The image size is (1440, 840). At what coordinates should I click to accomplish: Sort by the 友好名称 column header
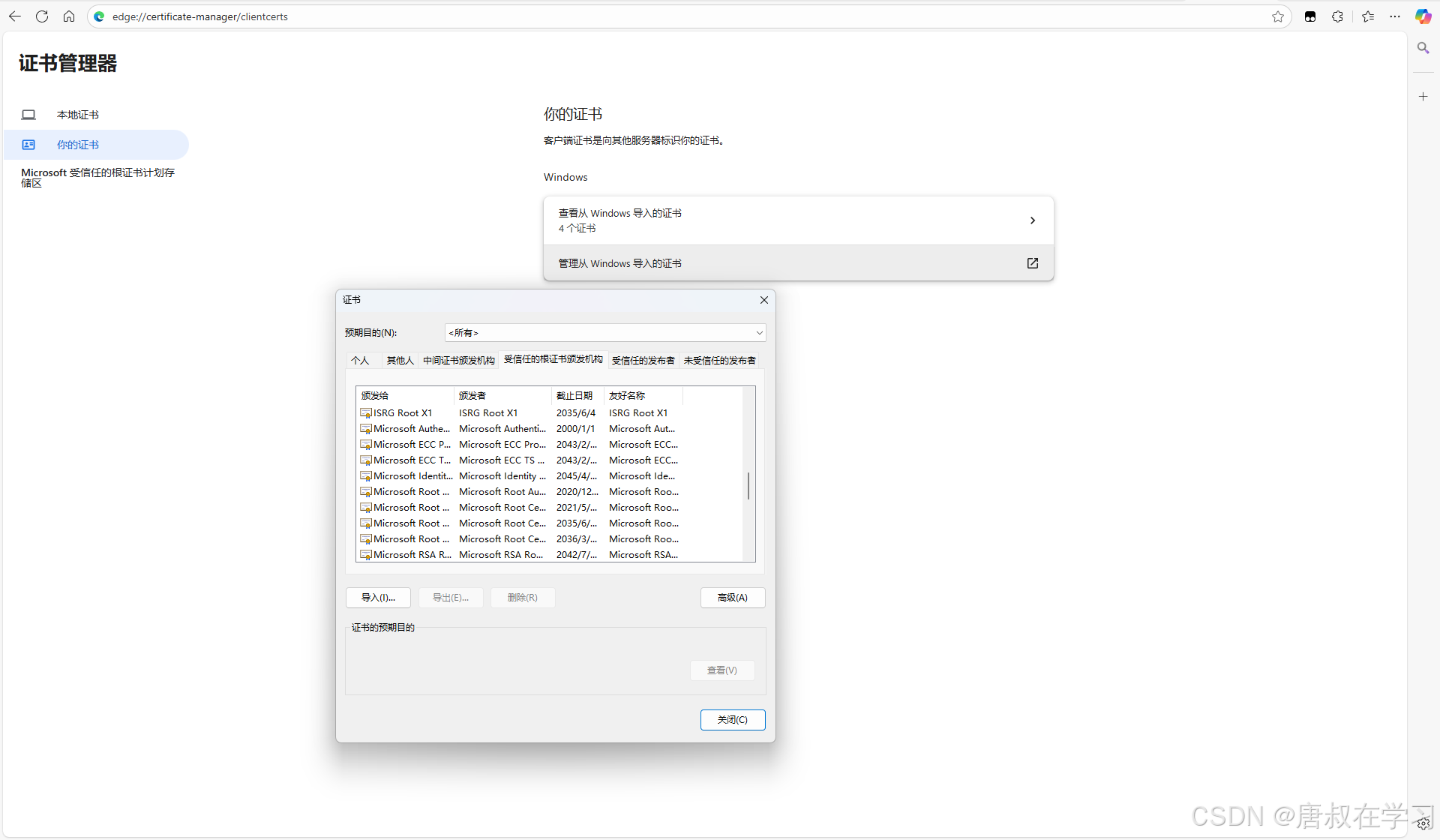tap(643, 396)
